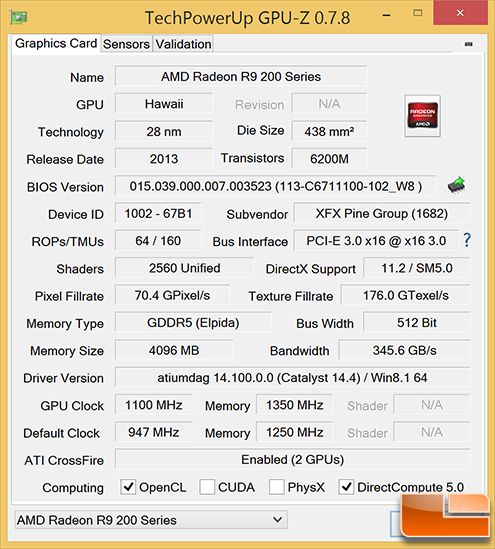Click the Shaders value 2560 Unified
495x549 pixels.
click(184, 268)
